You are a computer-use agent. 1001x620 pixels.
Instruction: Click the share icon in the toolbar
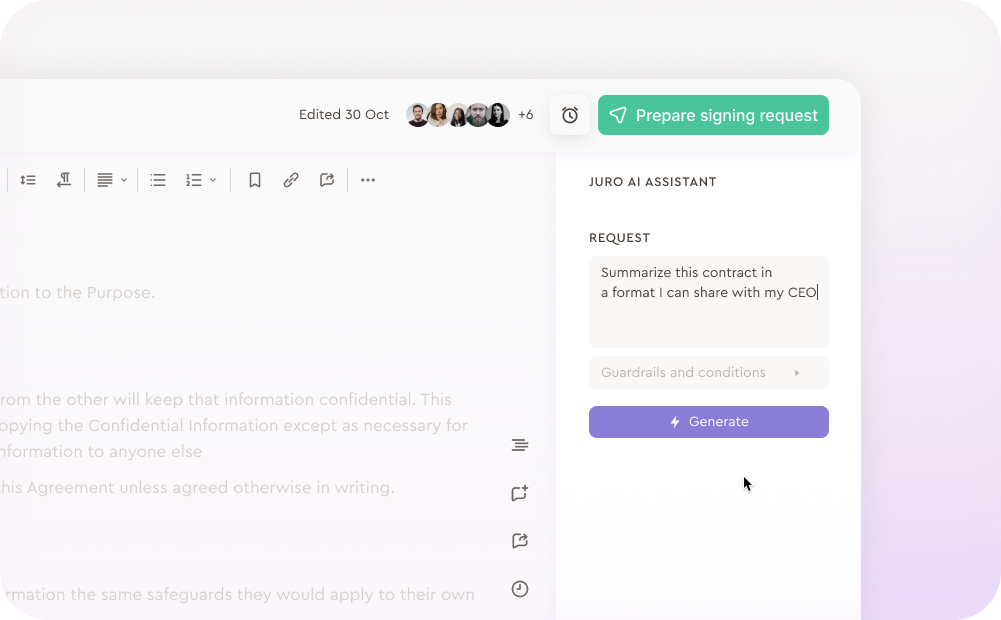(x=326, y=180)
